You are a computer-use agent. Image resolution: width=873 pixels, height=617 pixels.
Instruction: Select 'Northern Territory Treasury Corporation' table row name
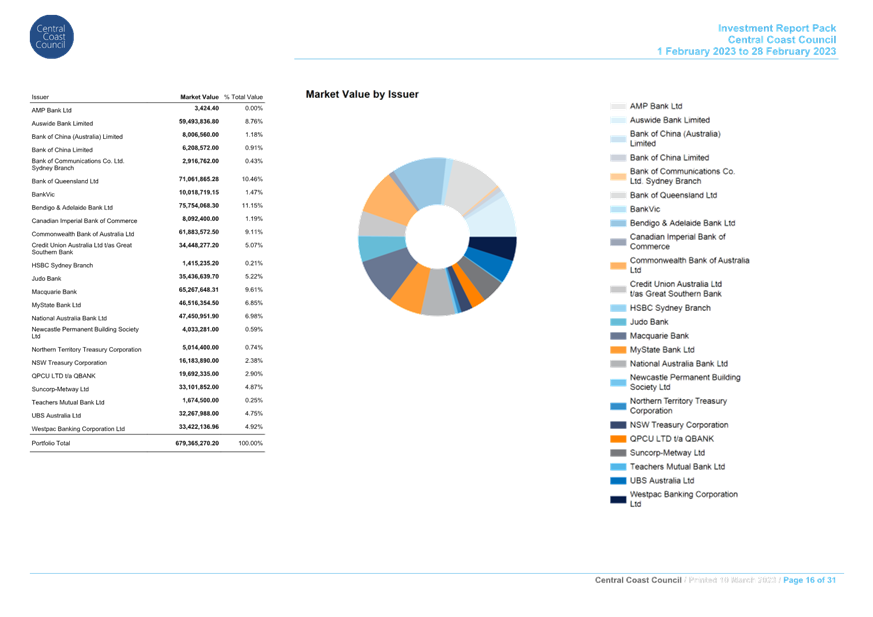86,350
